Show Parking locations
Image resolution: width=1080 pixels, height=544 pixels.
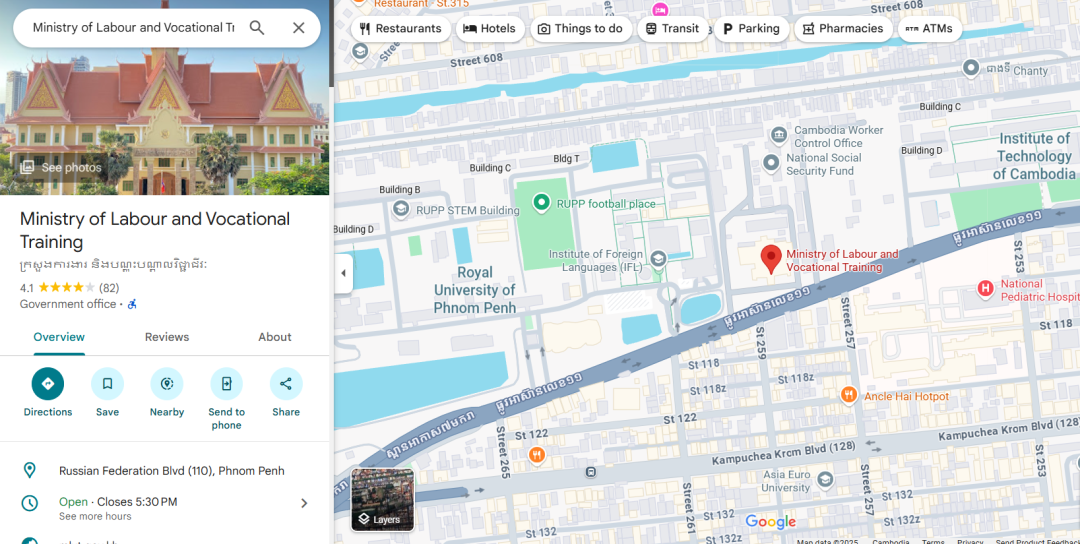(x=751, y=28)
